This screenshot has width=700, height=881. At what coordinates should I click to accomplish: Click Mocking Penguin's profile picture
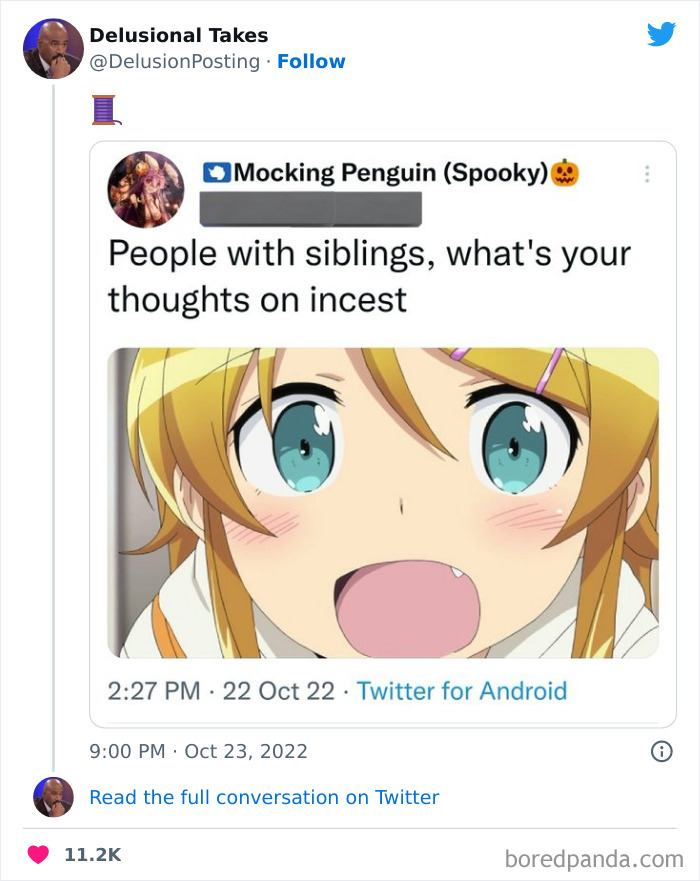point(145,188)
